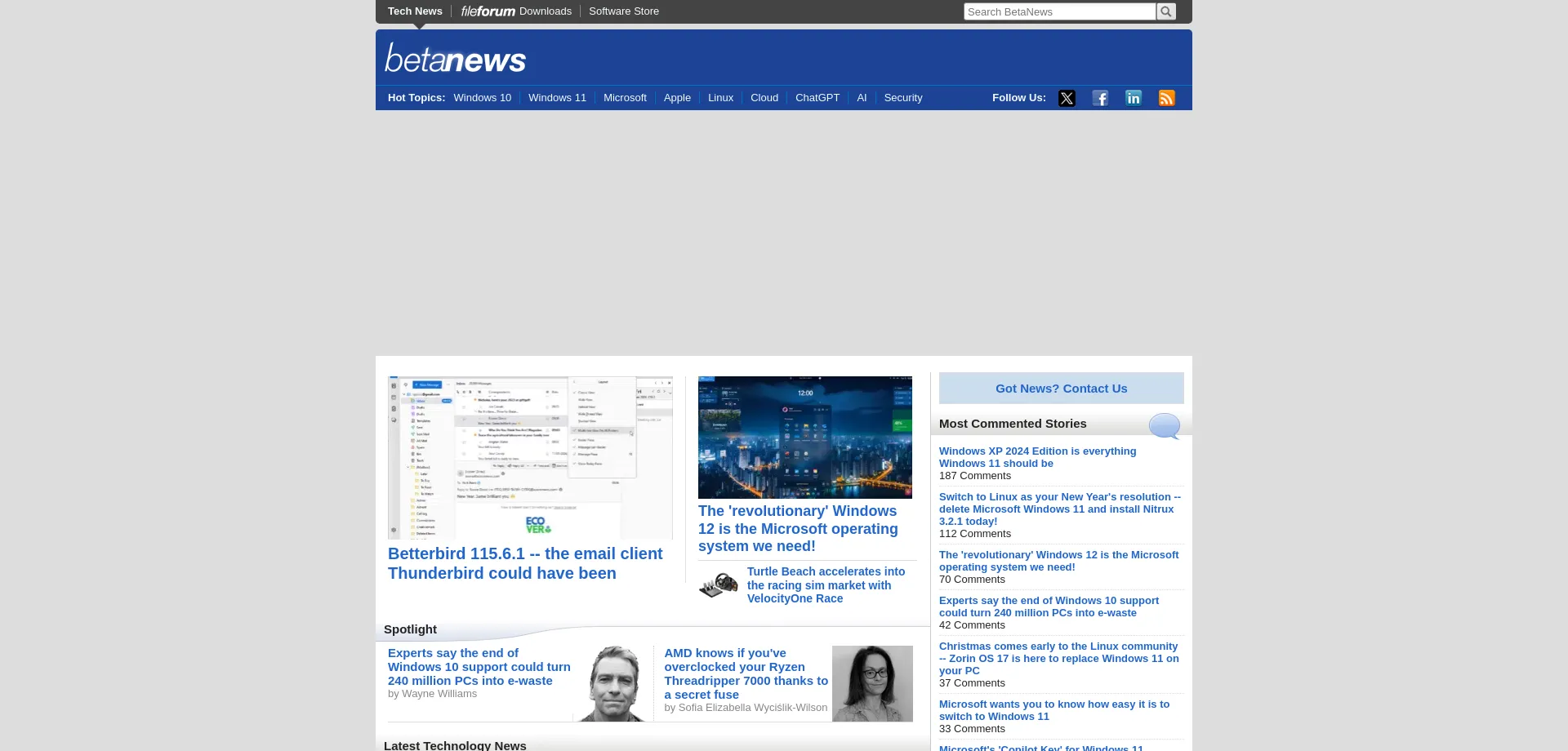Screen dimensions: 1568x751
Task: Click '187 Comments' count text
Action: 975,476
